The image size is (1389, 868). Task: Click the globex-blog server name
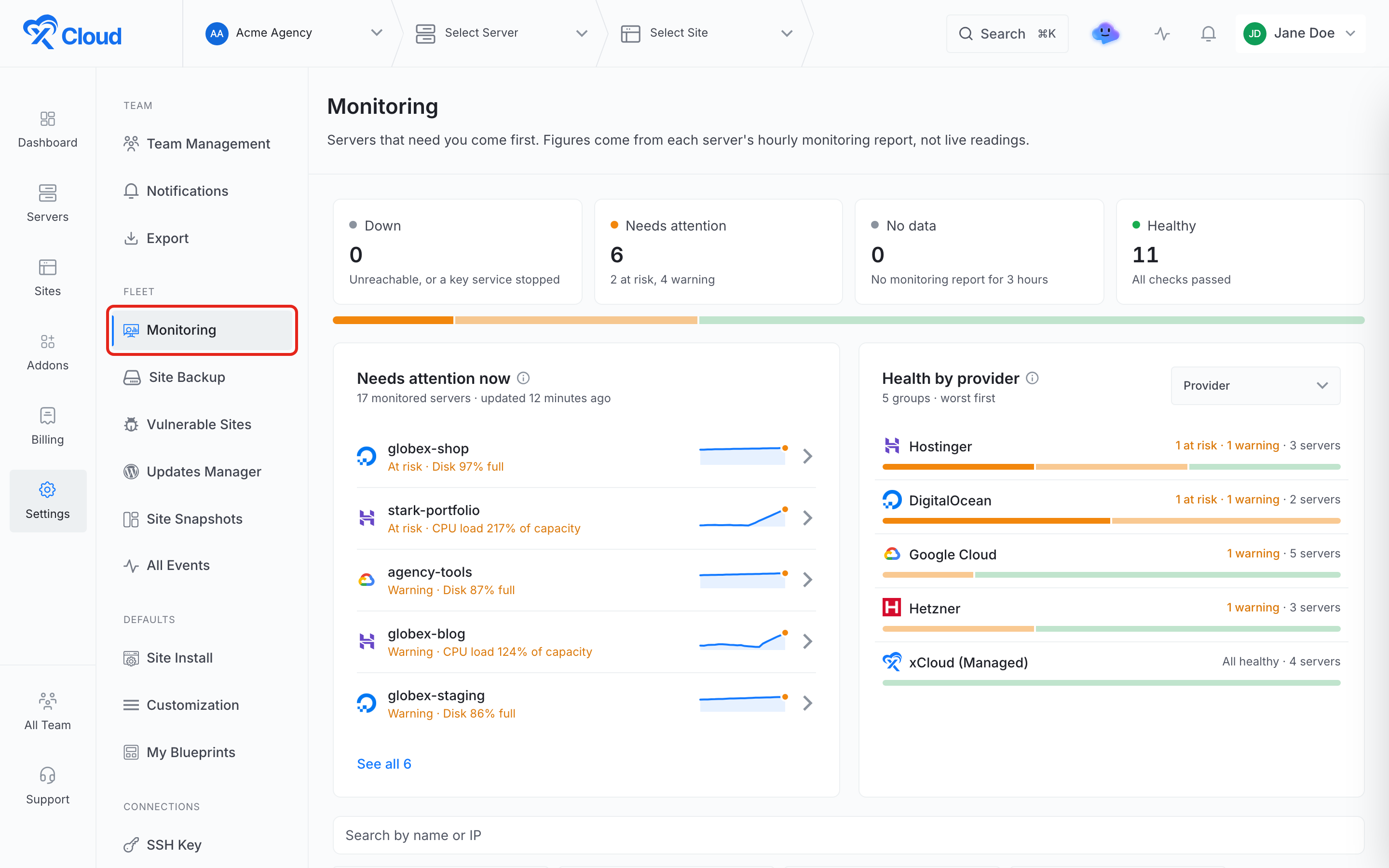[x=426, y=633]
